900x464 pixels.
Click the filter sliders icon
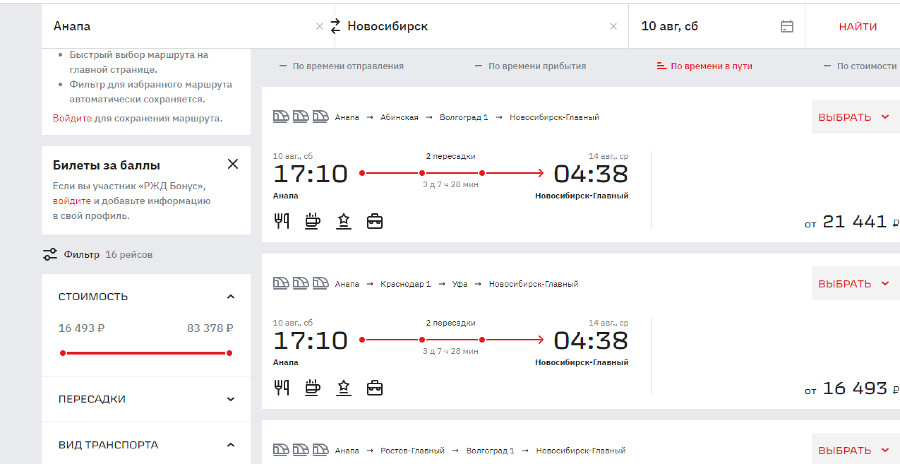(51, 255)
